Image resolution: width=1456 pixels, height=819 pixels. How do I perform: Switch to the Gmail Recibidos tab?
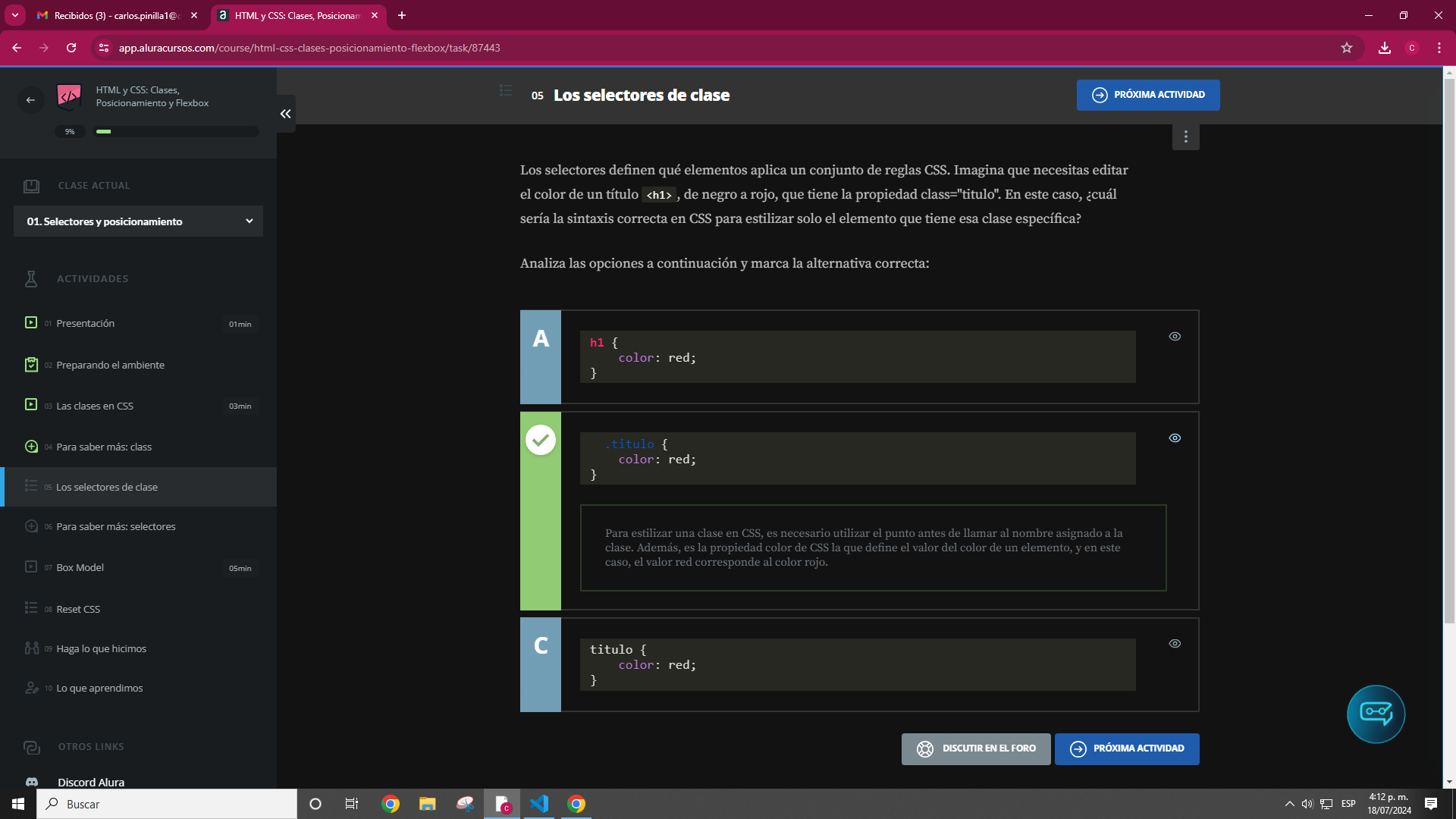[118, 15]
